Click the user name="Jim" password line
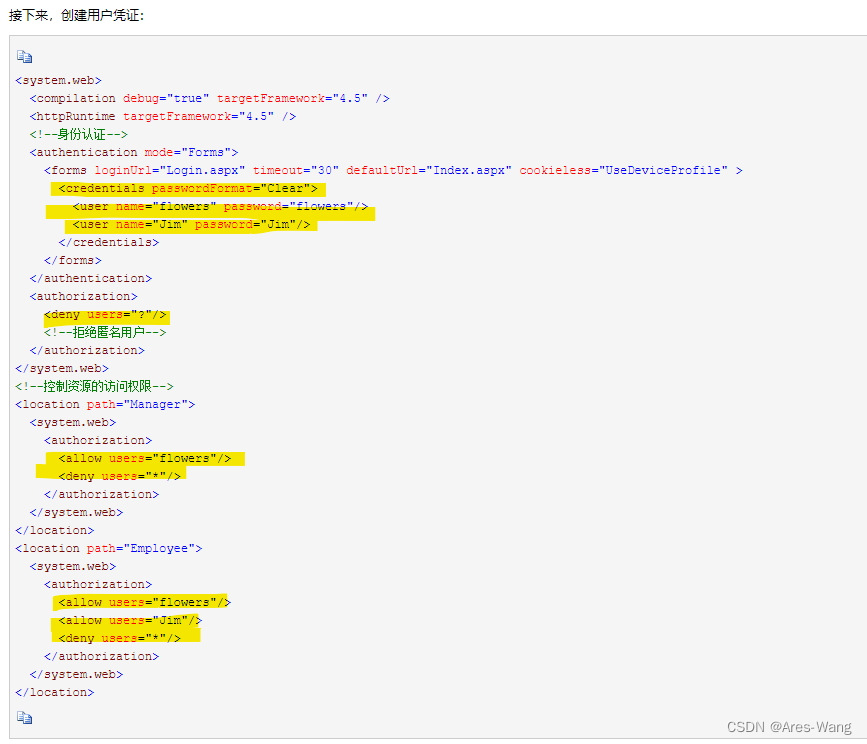The height and width of the screenshot is (744, 867). click(x=191, y=224)
